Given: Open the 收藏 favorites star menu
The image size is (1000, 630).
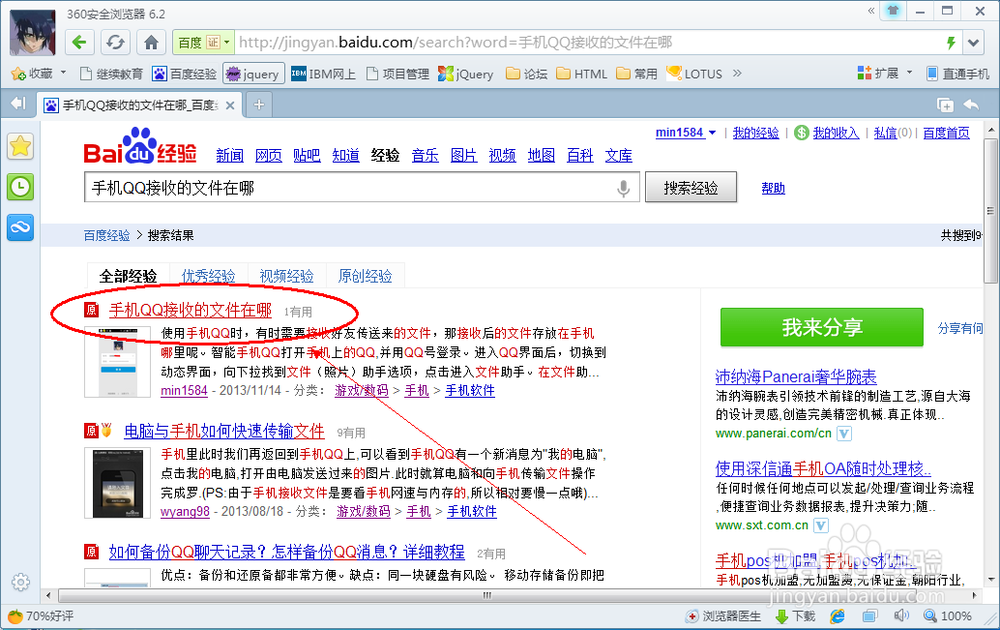Looking at the screenshot, I should click(x=38, y=74).
